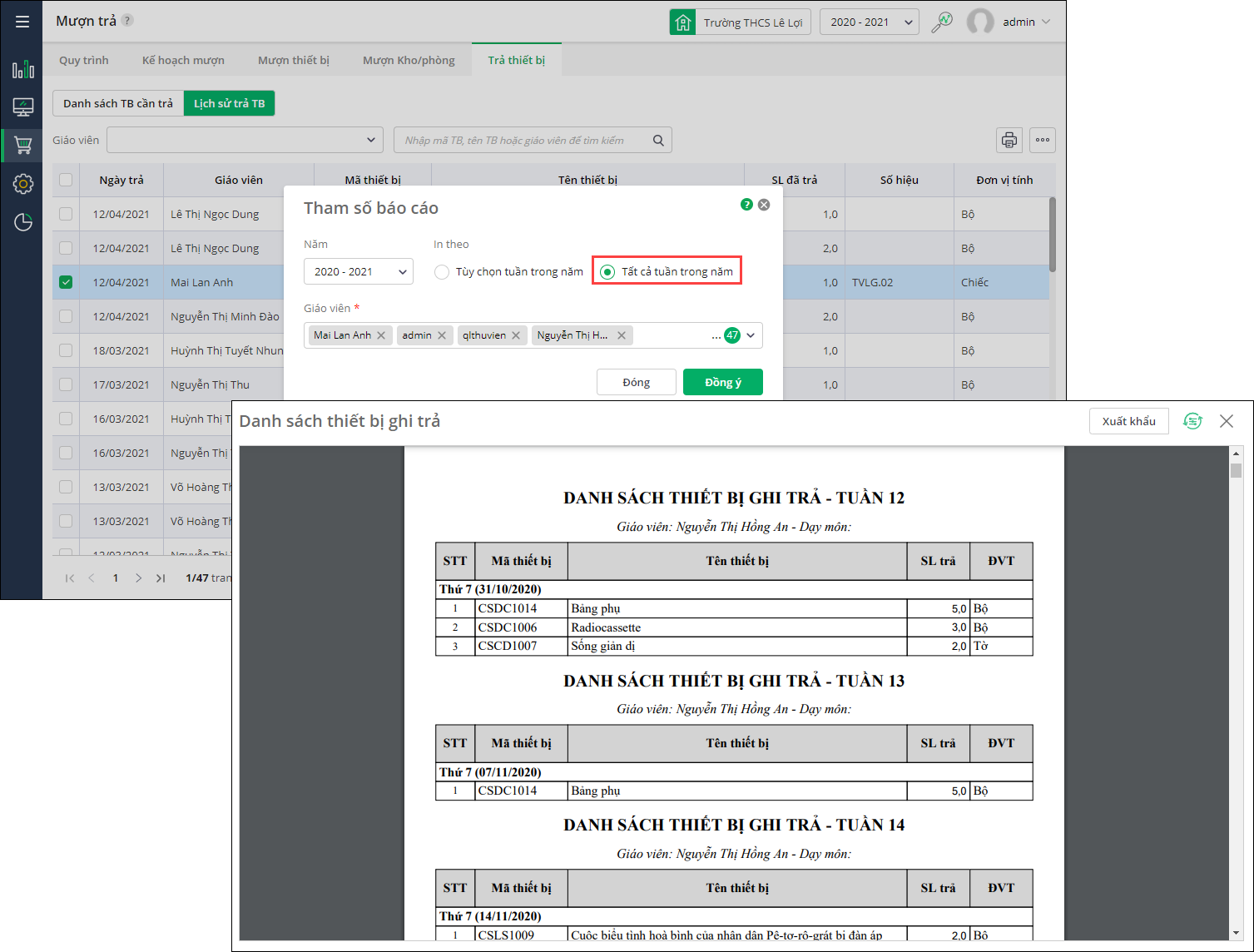Viewport: 1254px width, 952px height.
Task: Show Danh sách TB cần trả list
Action: pos(118,103)
